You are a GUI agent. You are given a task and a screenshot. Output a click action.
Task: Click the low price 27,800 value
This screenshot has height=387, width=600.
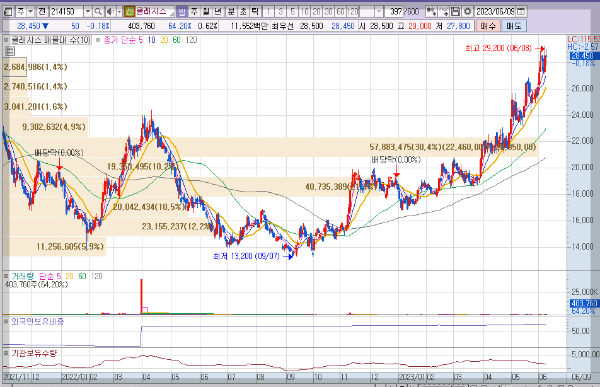tap(458, 26)
